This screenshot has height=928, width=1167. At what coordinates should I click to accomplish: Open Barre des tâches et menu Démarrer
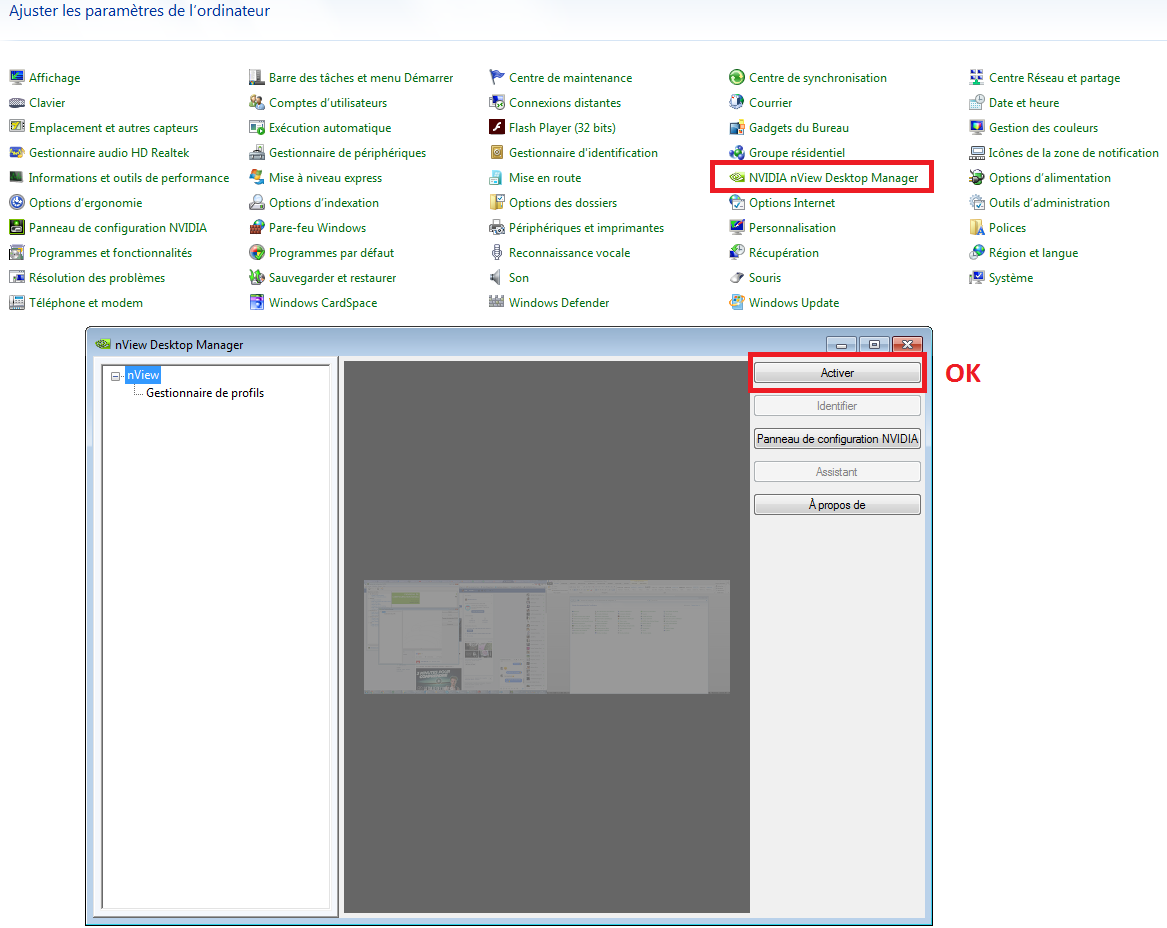pos(360,77)
